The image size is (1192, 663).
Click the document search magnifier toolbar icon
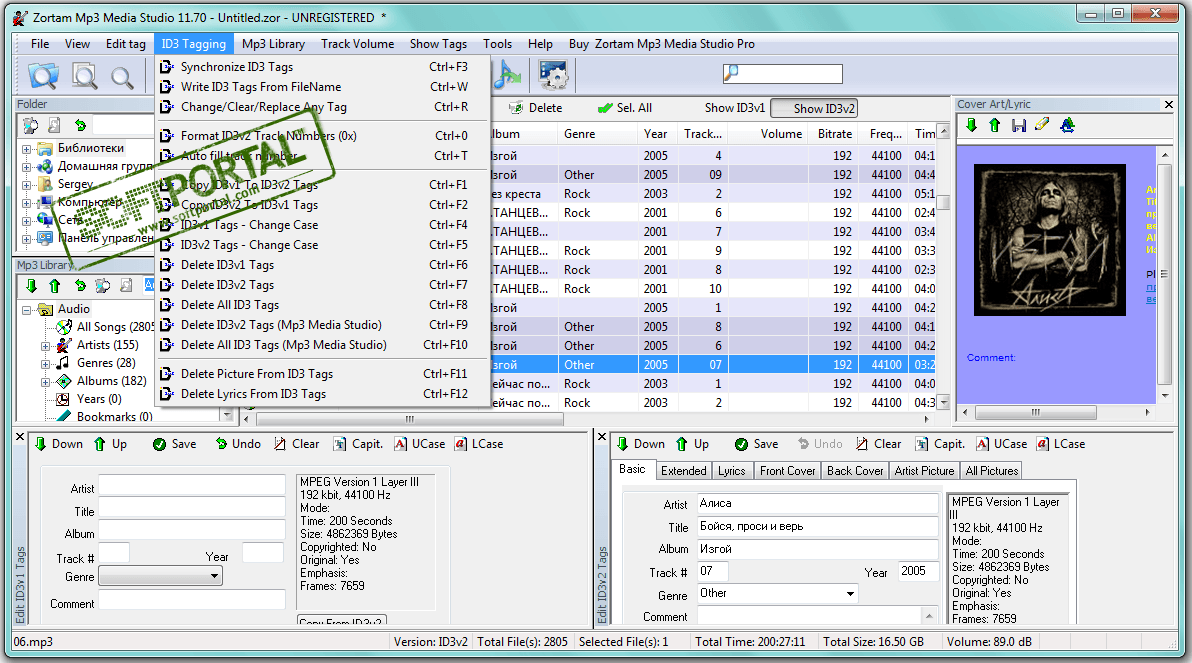(x=84, y=75)
